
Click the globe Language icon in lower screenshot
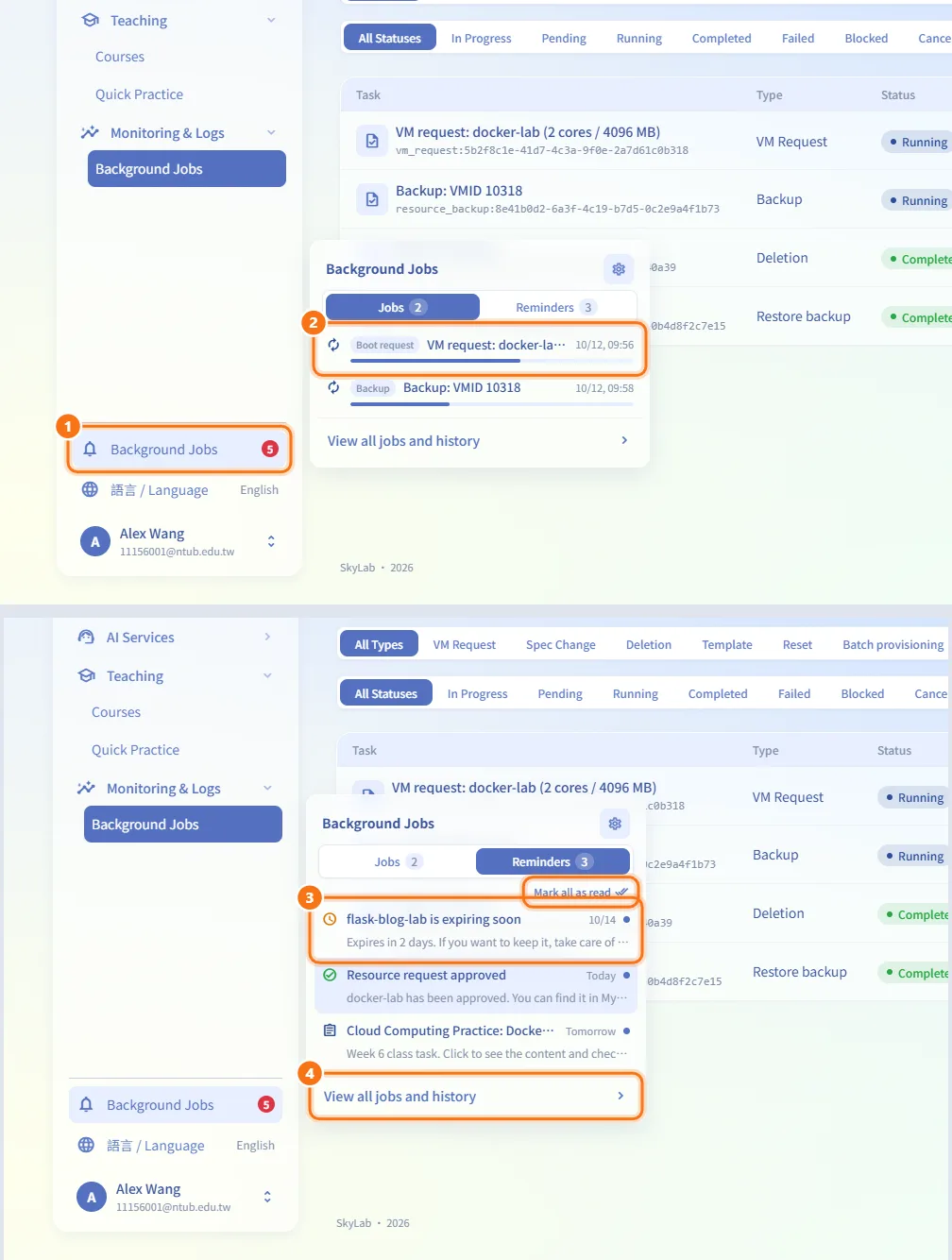click(x=86, y=1145)
